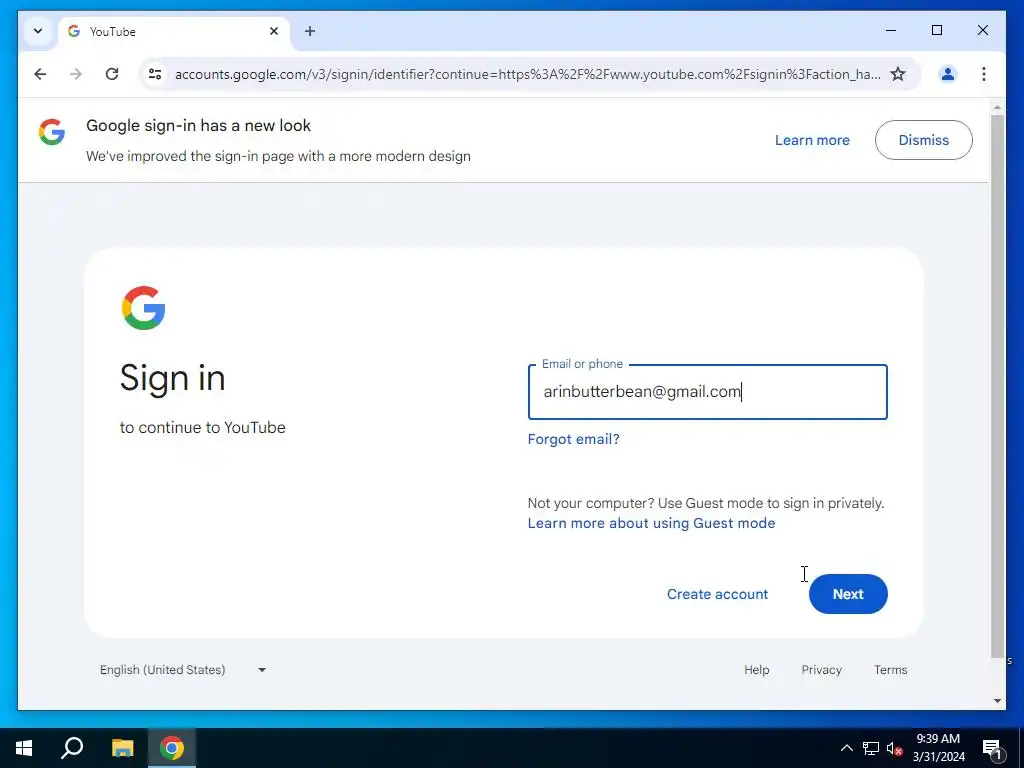Focus the Email or phone field
Image resolution: width=1024 pixels, height=768 pixels.
pos(707,392)
